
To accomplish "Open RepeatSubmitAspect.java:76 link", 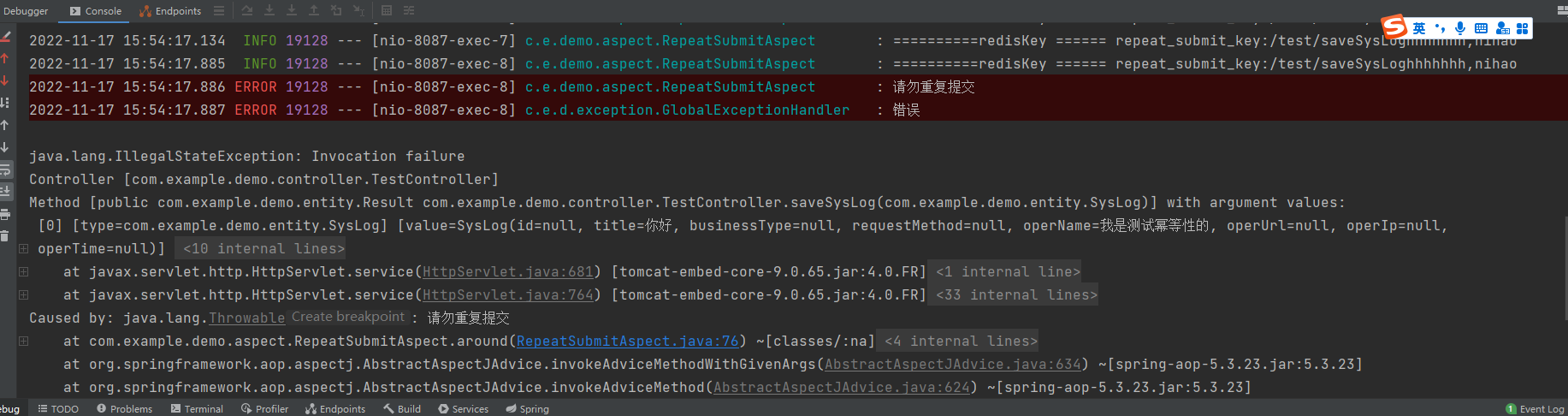I will tap(628, 341).
